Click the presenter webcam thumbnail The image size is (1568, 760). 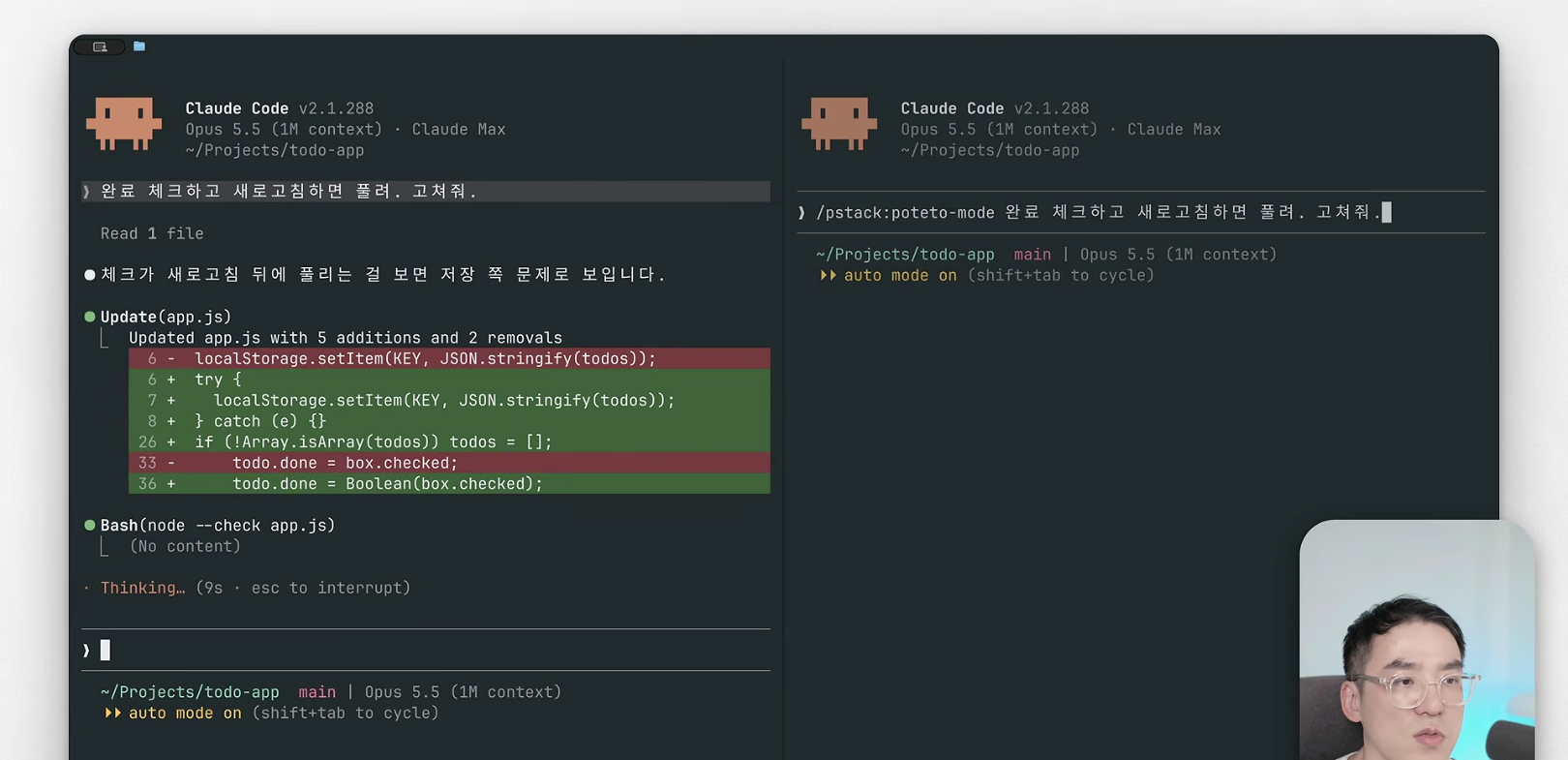[1417, 640]
